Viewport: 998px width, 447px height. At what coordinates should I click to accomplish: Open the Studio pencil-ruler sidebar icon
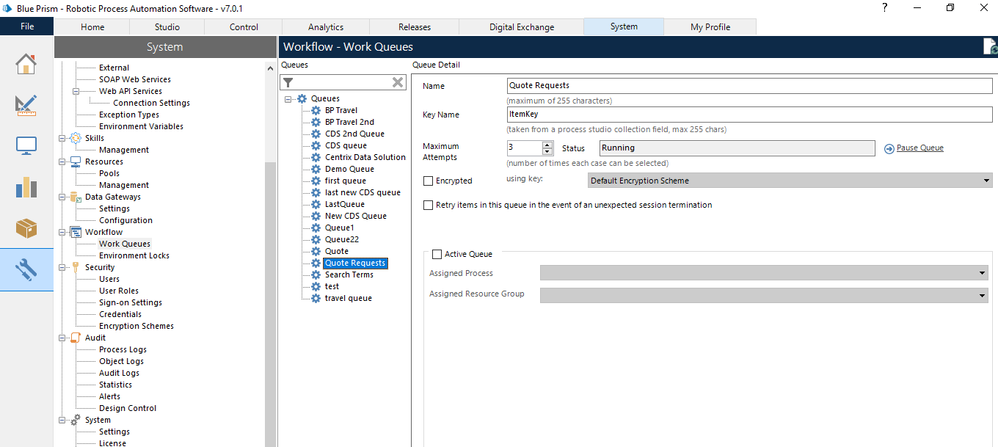pos(26,105)
